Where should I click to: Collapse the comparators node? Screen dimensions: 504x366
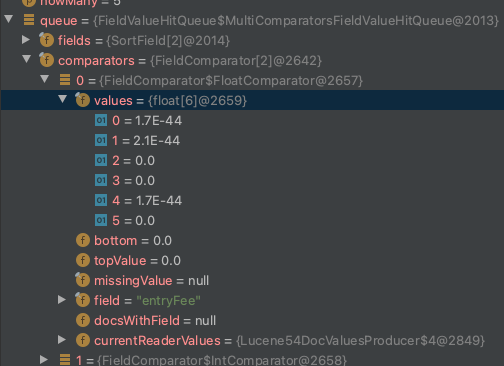[x=27, y=59]
